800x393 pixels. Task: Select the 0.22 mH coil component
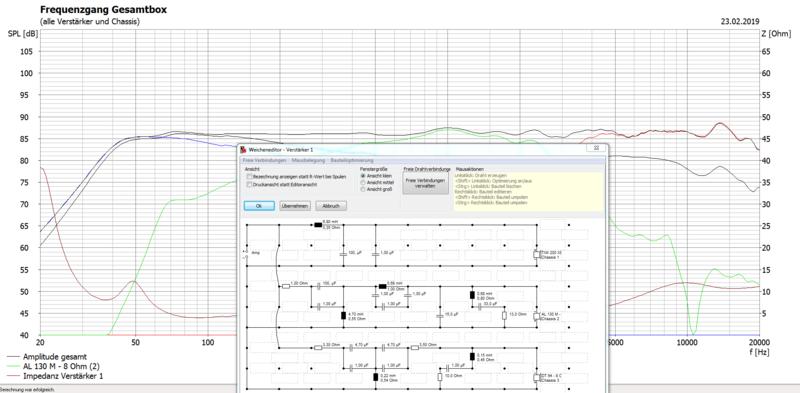(376, 377)
